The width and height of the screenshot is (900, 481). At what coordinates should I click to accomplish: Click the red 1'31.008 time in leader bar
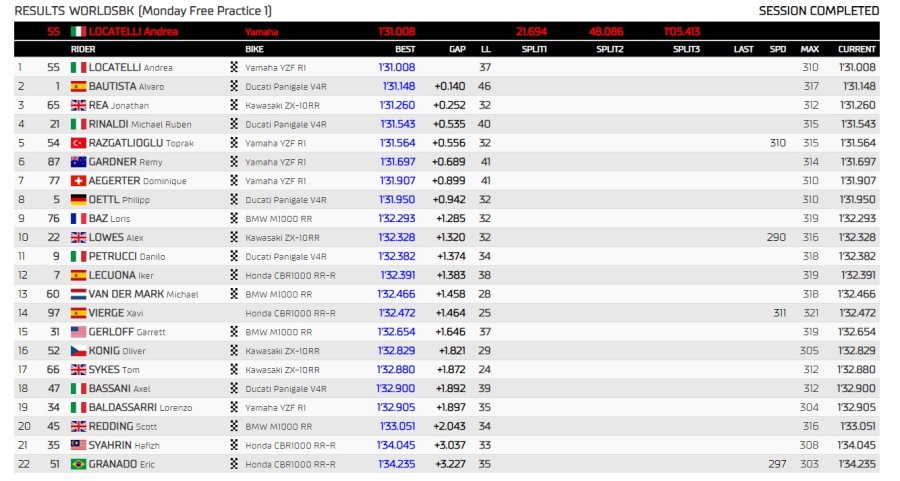tap(397, 32)
